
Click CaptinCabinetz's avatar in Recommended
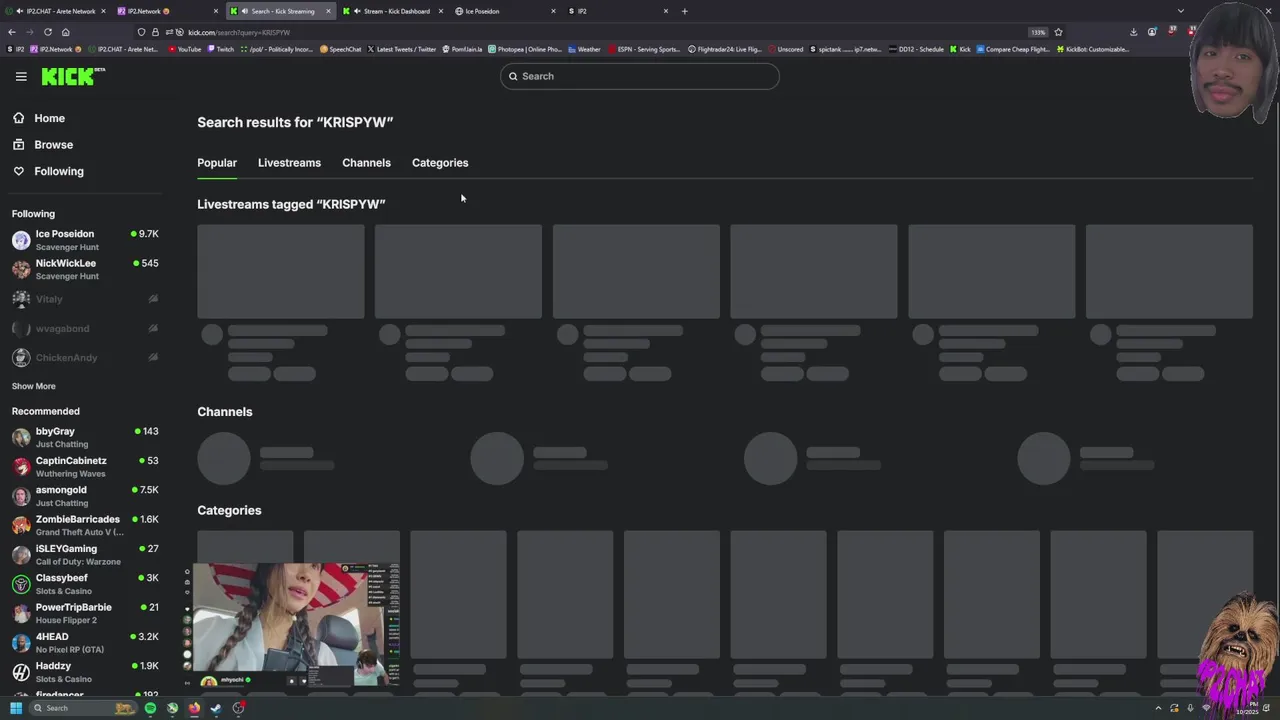click(21, 467)
